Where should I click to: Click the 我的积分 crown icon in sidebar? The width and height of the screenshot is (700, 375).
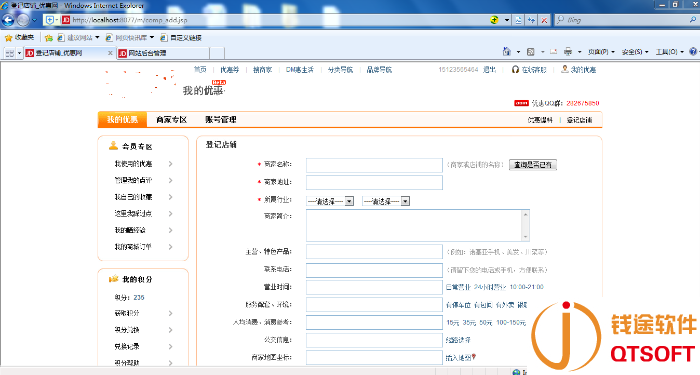(x=113, y=279)
